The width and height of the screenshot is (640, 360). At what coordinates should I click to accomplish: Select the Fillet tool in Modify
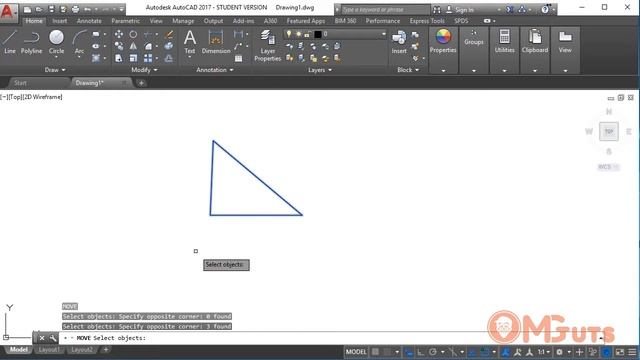click(x=148, y=46)
